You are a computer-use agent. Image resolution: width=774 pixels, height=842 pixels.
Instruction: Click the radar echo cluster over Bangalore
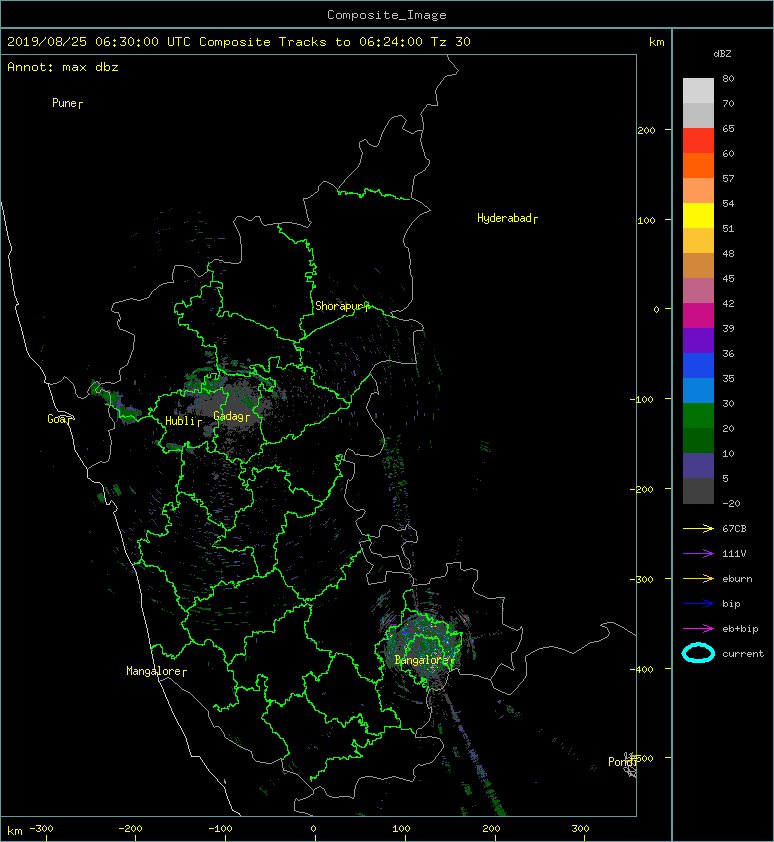(x=424, y=644)
